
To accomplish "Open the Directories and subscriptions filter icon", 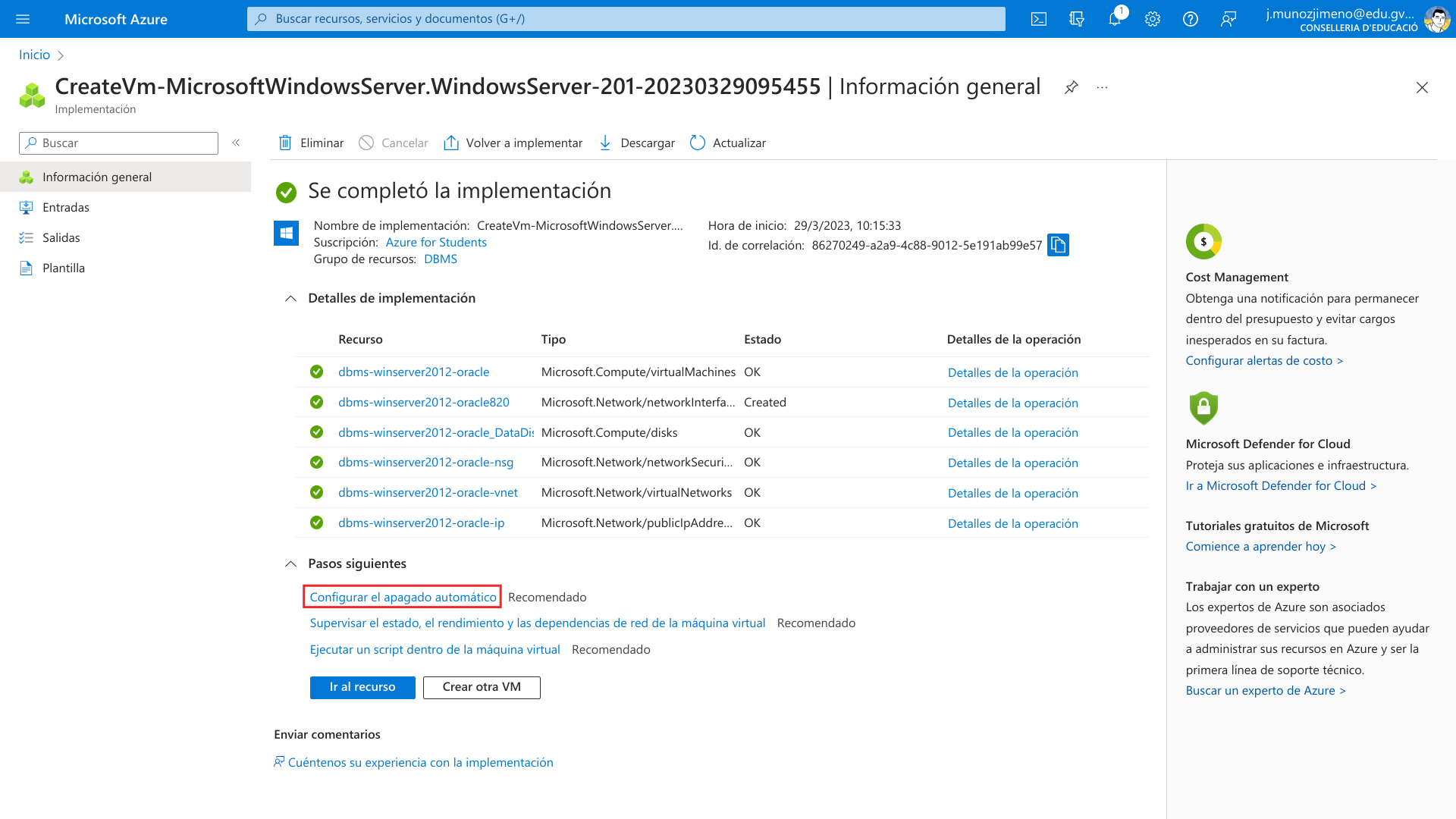I will [1077, 19].
